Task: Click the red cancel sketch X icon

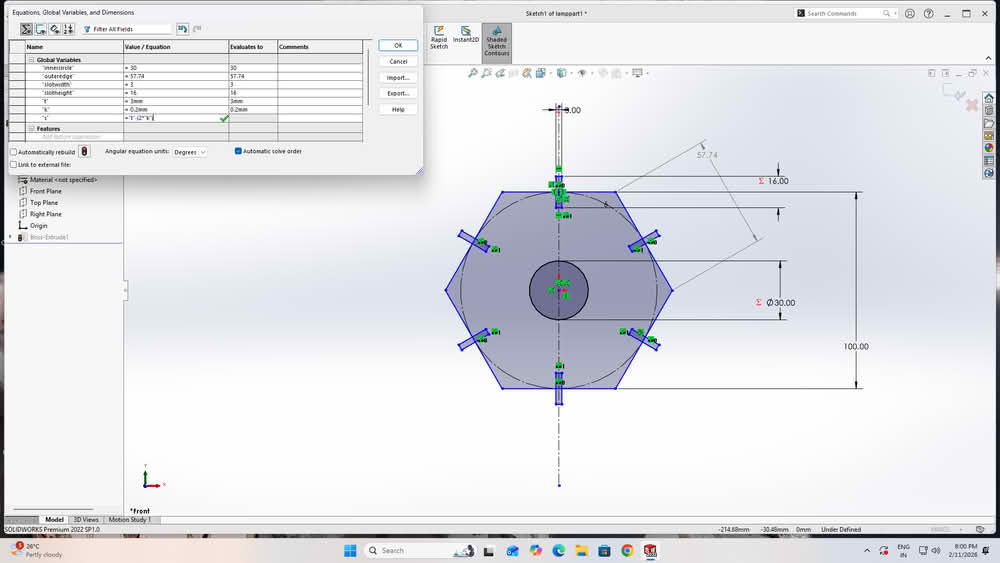Action: (972, 105)
